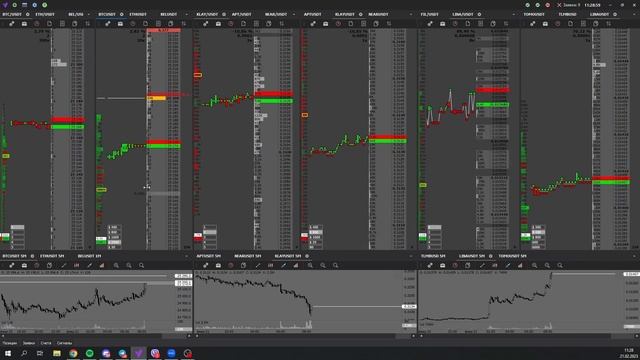The height and width of the screenshot is (360, 640).
Task: Select brush tool in BTCUSDT 5M chart toolbar
Action: pos(89,266)
